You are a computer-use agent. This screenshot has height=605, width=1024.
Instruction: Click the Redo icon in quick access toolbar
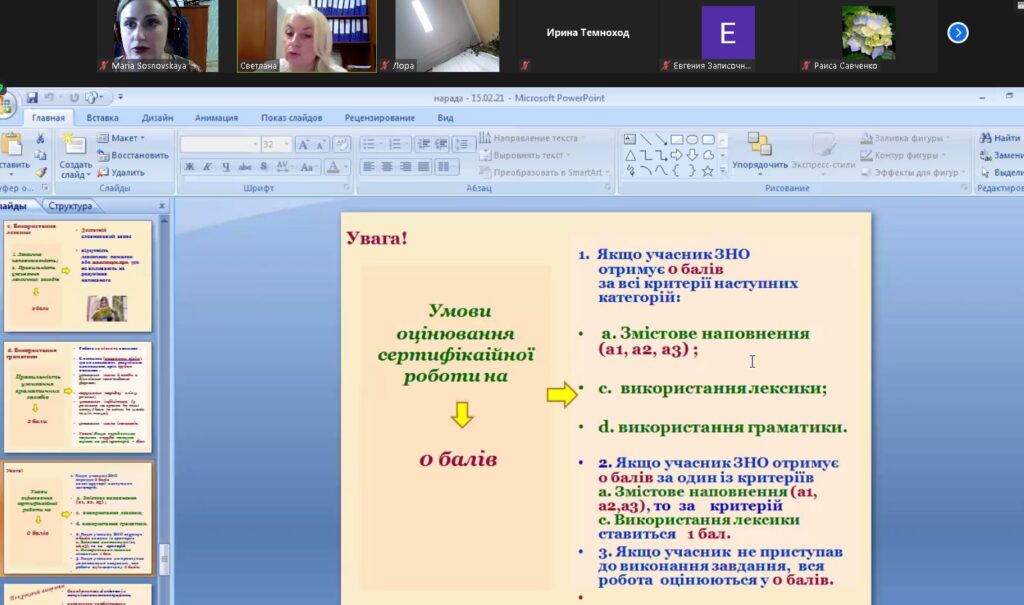(74, 97)
